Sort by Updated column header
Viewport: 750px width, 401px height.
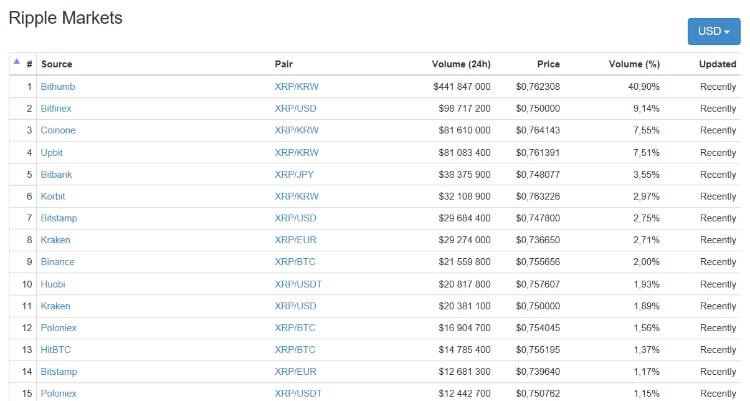pyautogui.click(x=717, y=64)
